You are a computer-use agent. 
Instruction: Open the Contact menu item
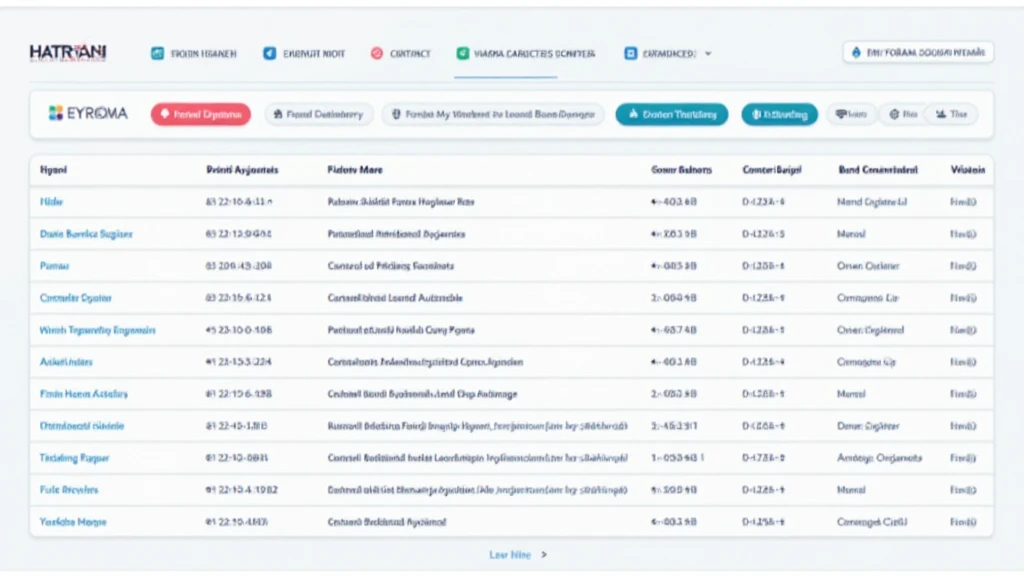tap(409, 53)
